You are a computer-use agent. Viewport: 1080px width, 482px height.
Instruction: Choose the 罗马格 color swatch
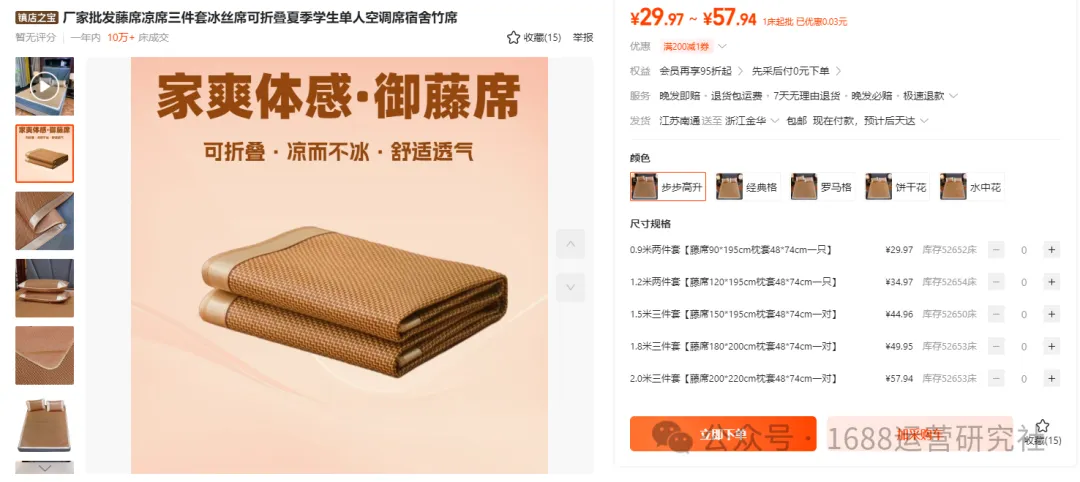823,187
